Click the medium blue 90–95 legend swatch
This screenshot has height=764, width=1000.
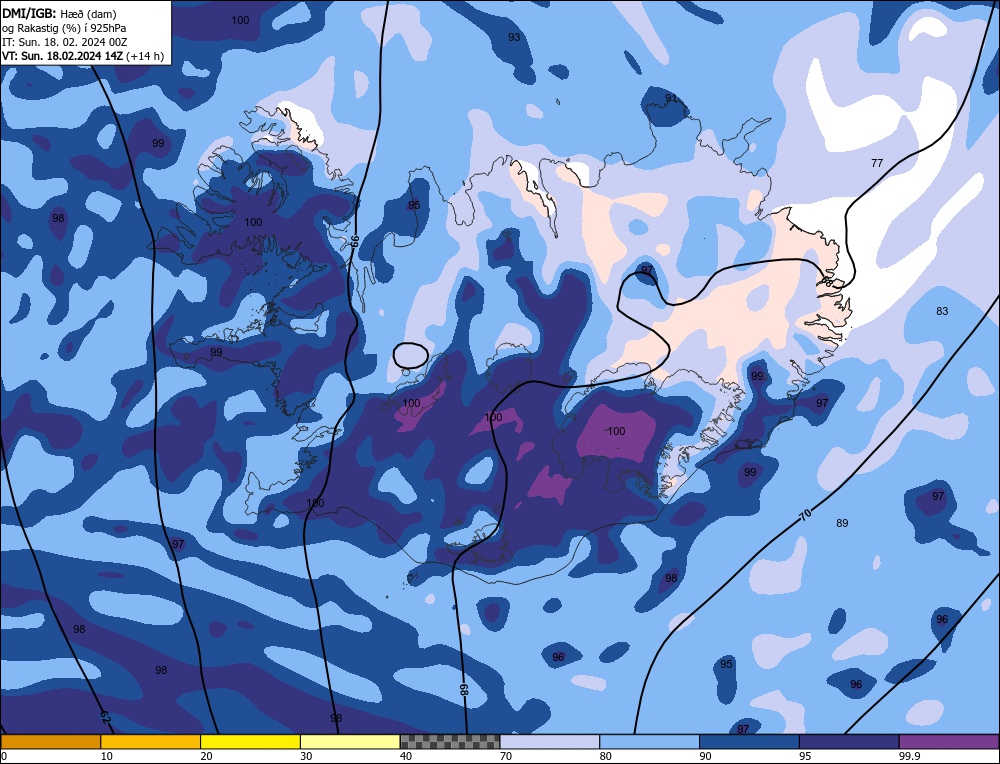(x=749, y=742)
